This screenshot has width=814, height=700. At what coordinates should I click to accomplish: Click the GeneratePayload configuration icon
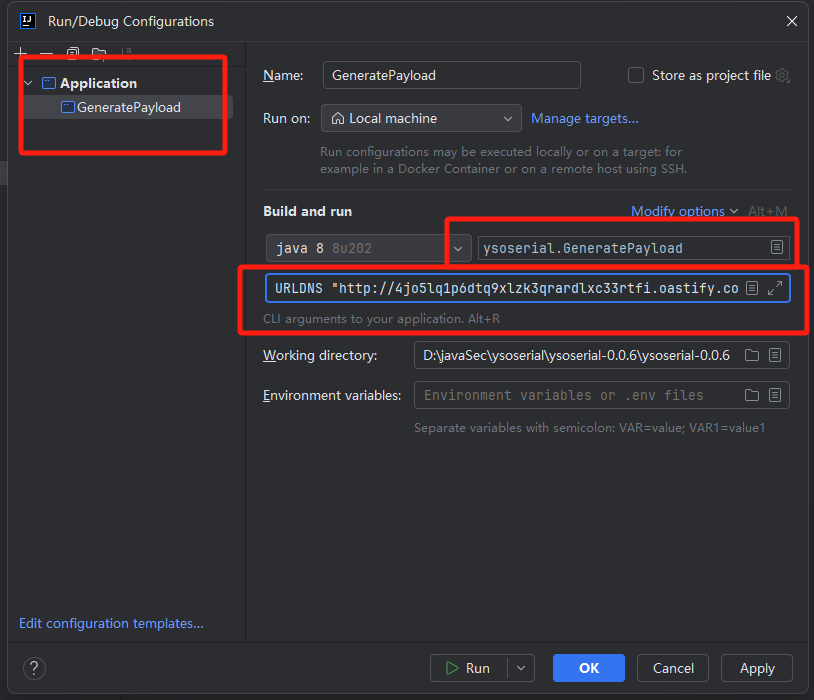pos(67,107)
